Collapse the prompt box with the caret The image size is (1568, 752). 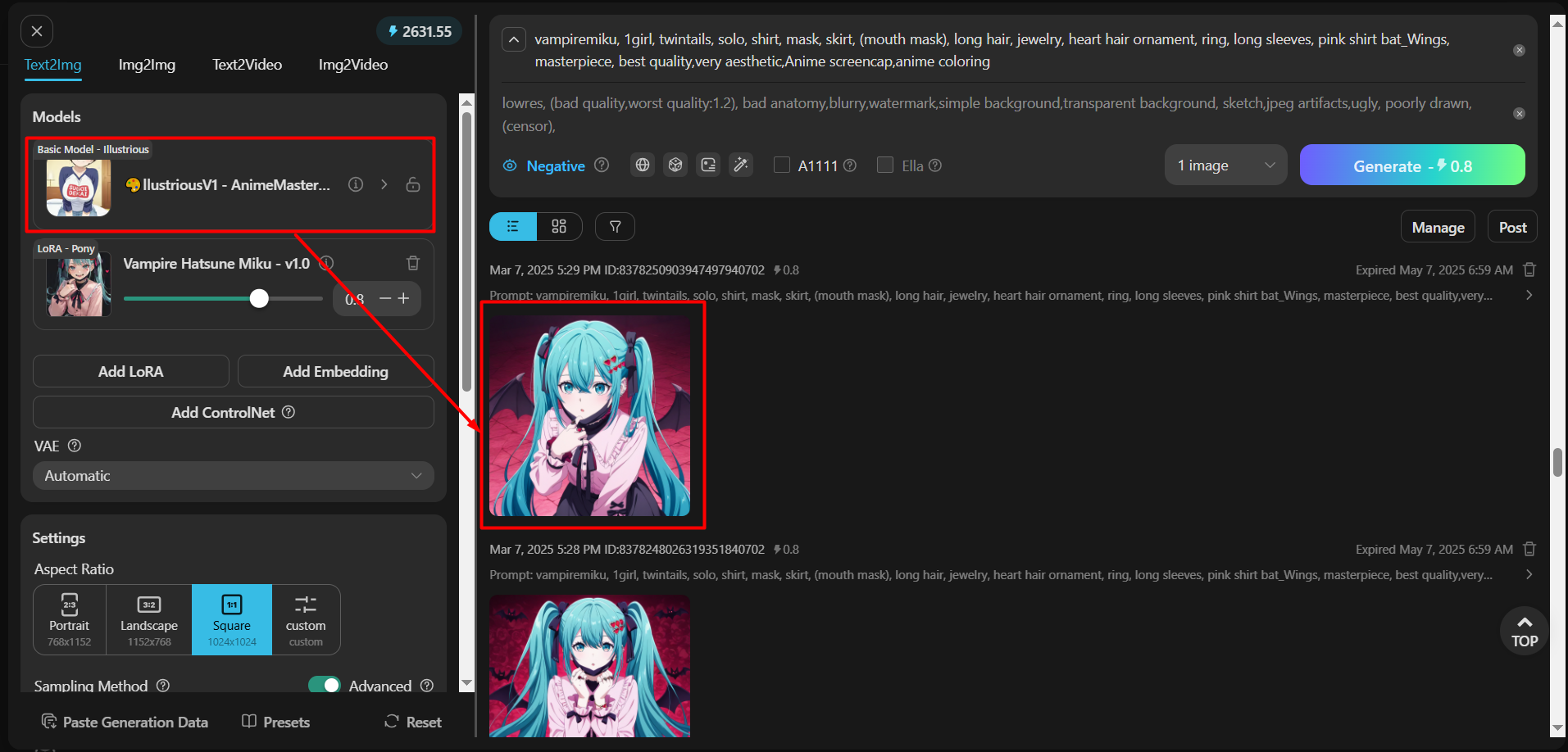(514, 39)
